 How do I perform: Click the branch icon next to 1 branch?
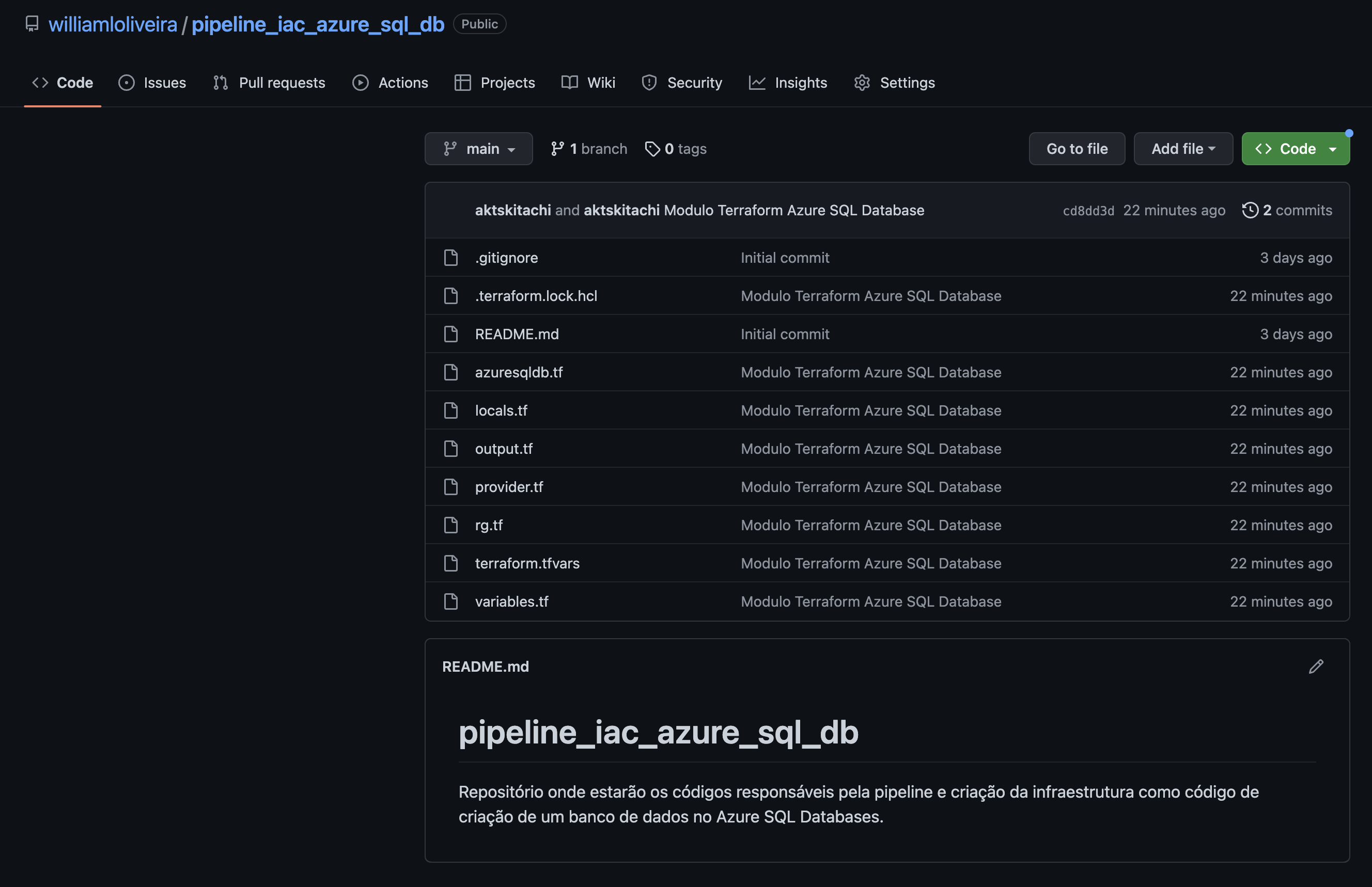point(557,149)
